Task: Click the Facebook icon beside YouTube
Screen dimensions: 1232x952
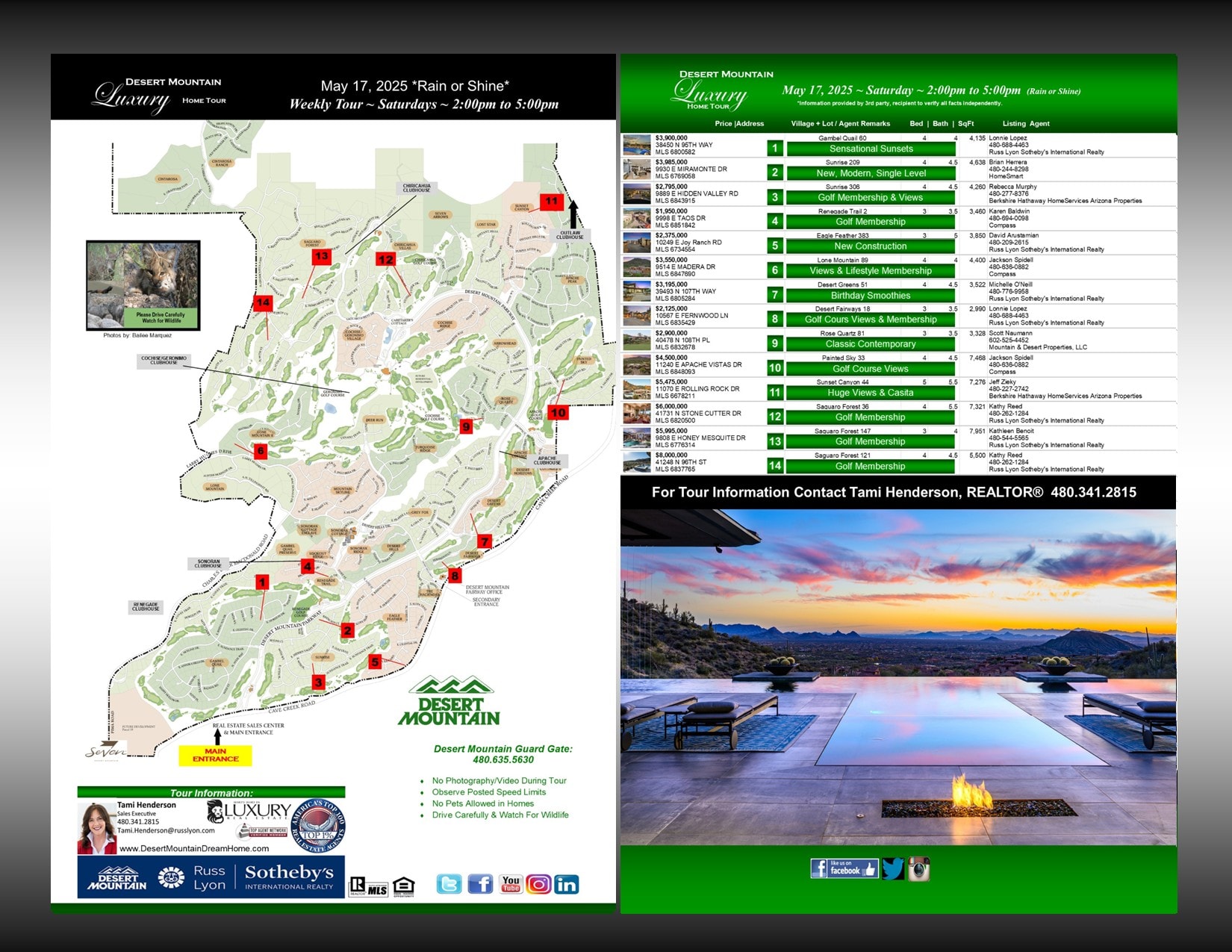Action: coord(480,885)
